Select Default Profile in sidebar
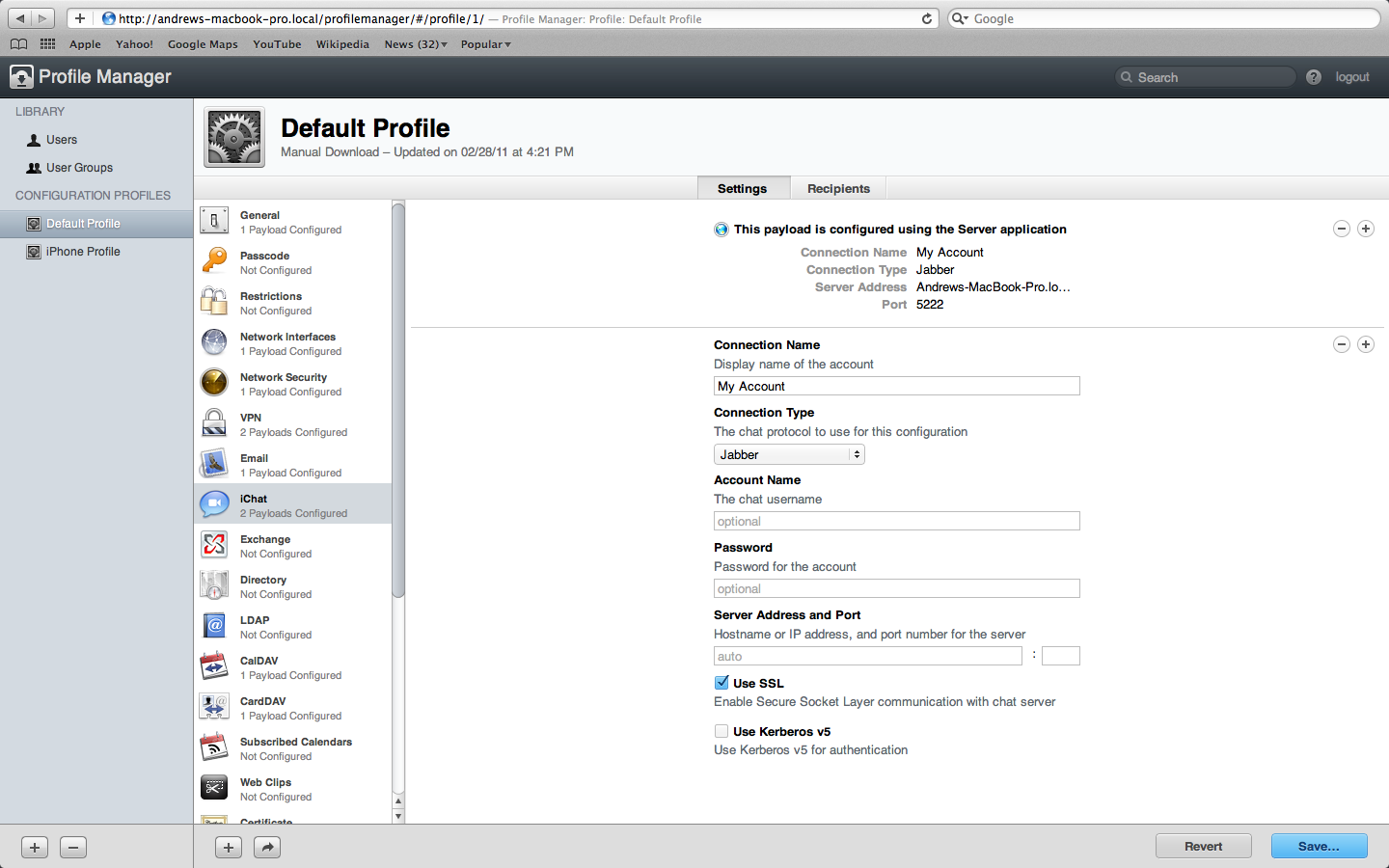1389x868 pixels. [96, 224]
